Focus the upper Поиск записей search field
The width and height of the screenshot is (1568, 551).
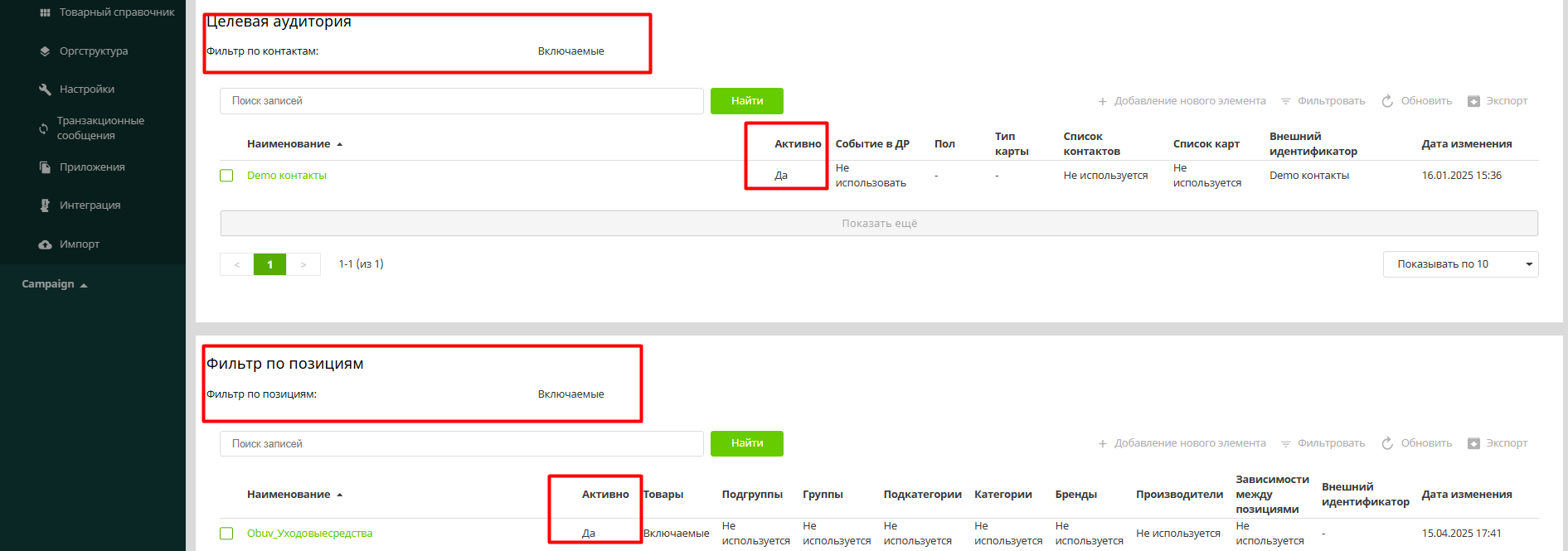pyautogui.click(x=461, y=101)
